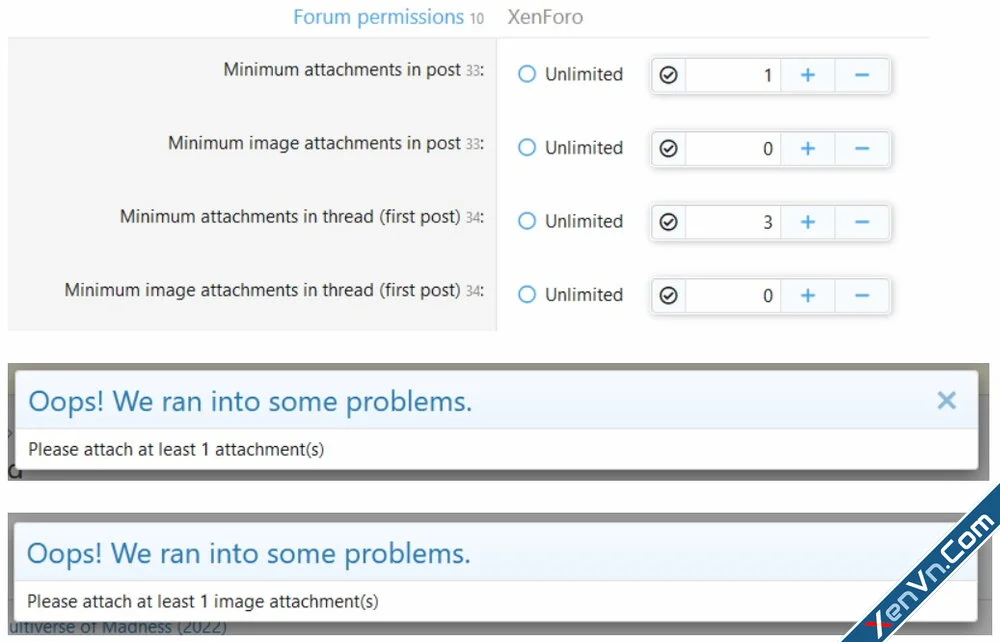Select Unlimited for Minimum attachments in thread

pos(527,221)
